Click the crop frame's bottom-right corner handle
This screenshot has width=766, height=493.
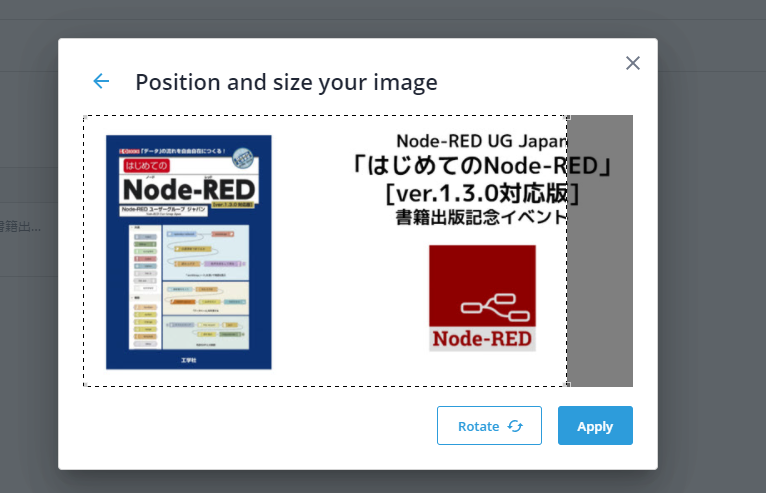(567, 385)
